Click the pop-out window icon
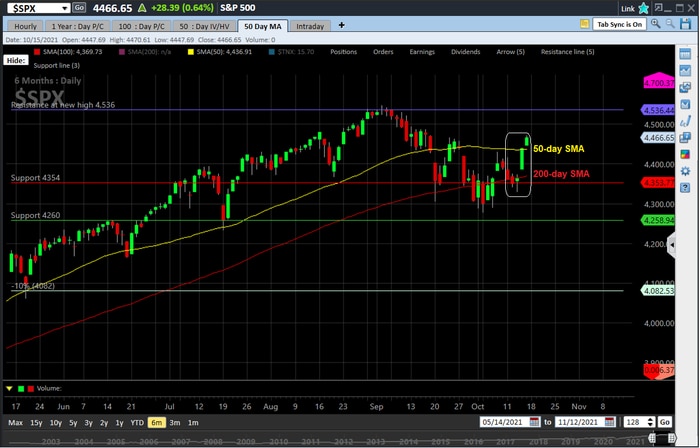Screen dimensions: 700x448 pos(658,8)
